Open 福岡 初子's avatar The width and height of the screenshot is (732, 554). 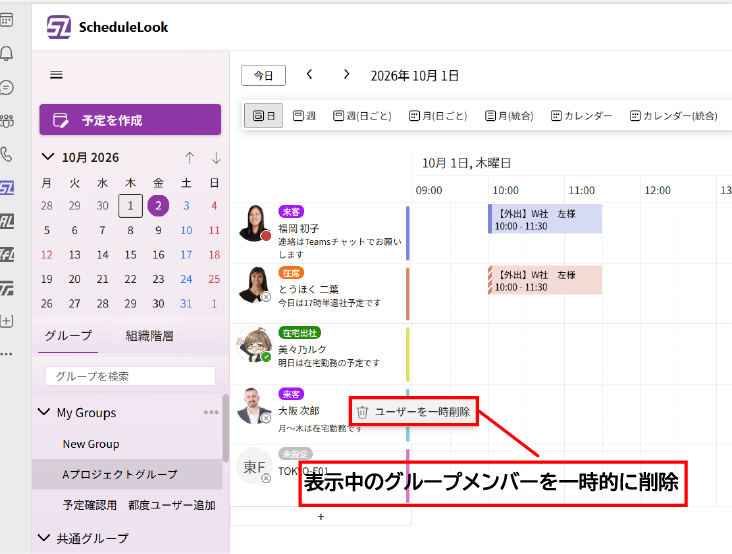254,223
